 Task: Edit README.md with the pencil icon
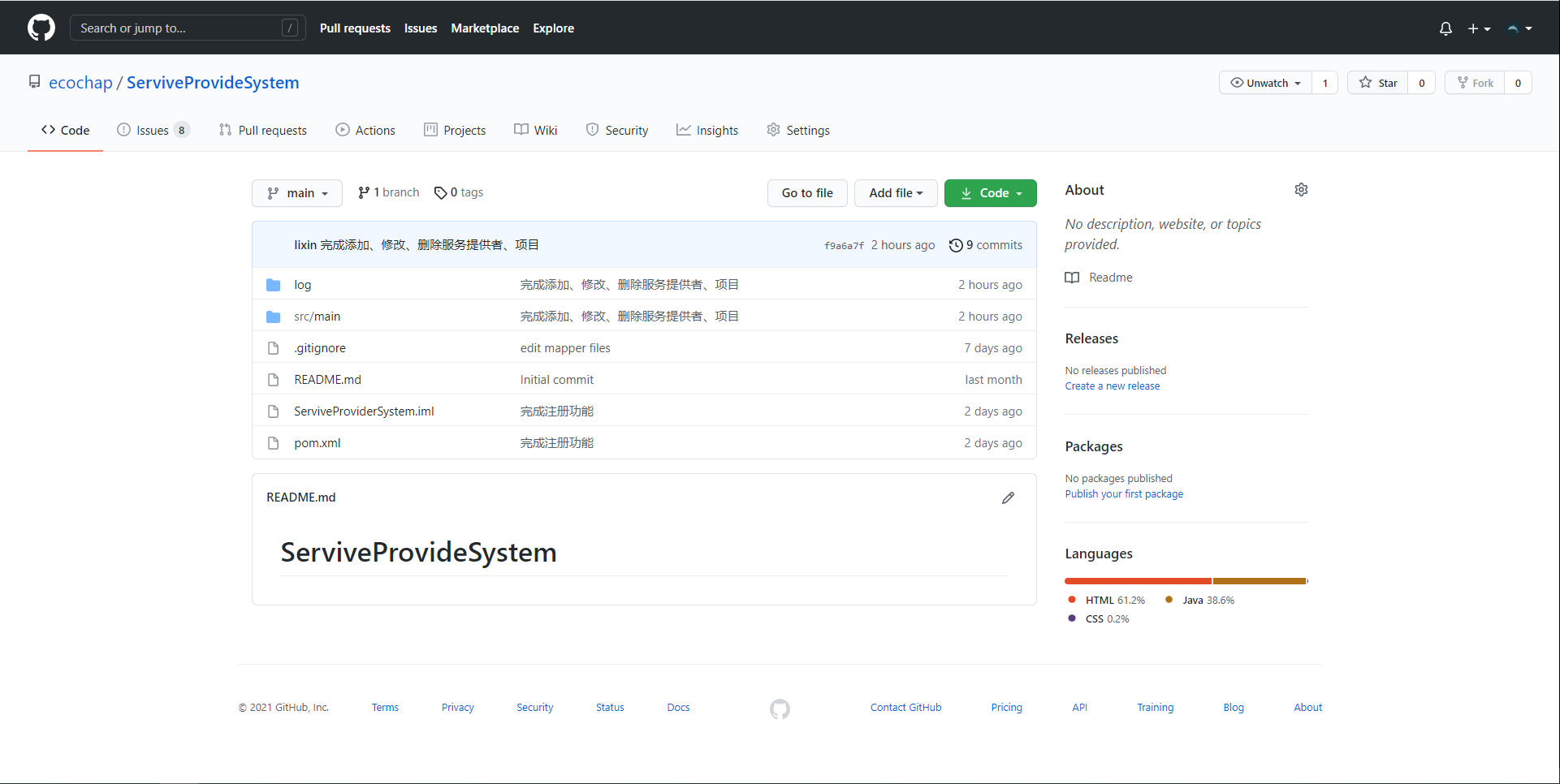(1008, 498)
